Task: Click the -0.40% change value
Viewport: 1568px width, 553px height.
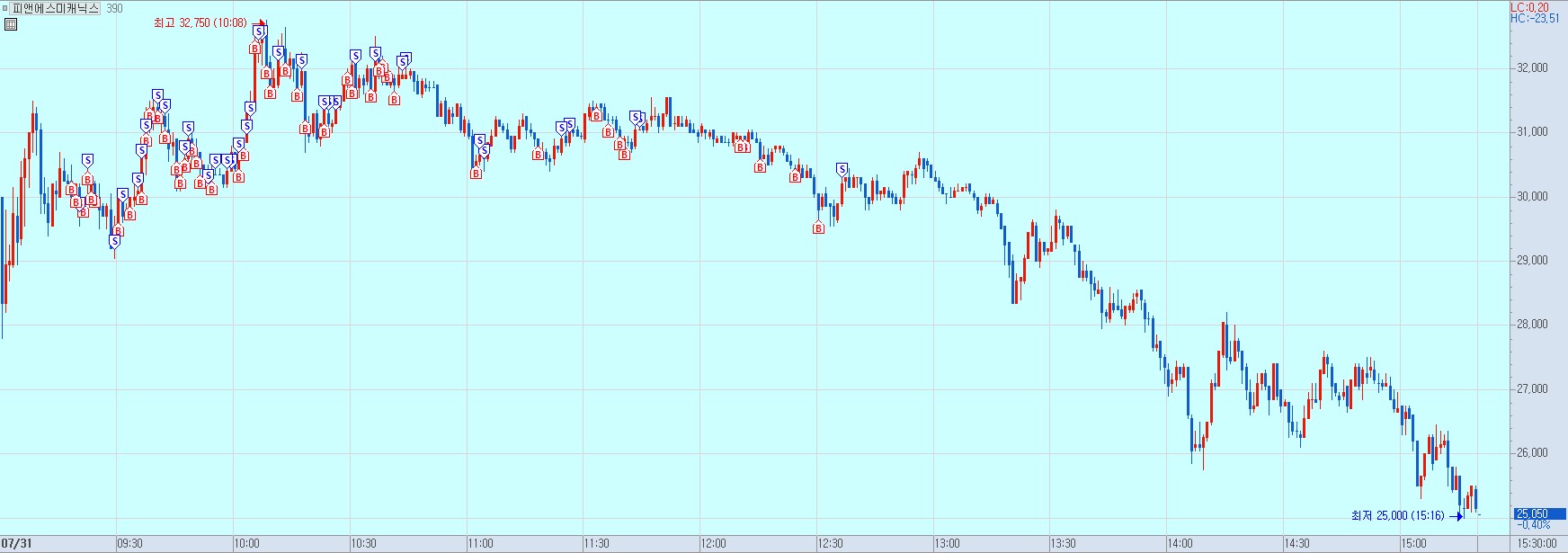Action: [x=1534, y=524]
